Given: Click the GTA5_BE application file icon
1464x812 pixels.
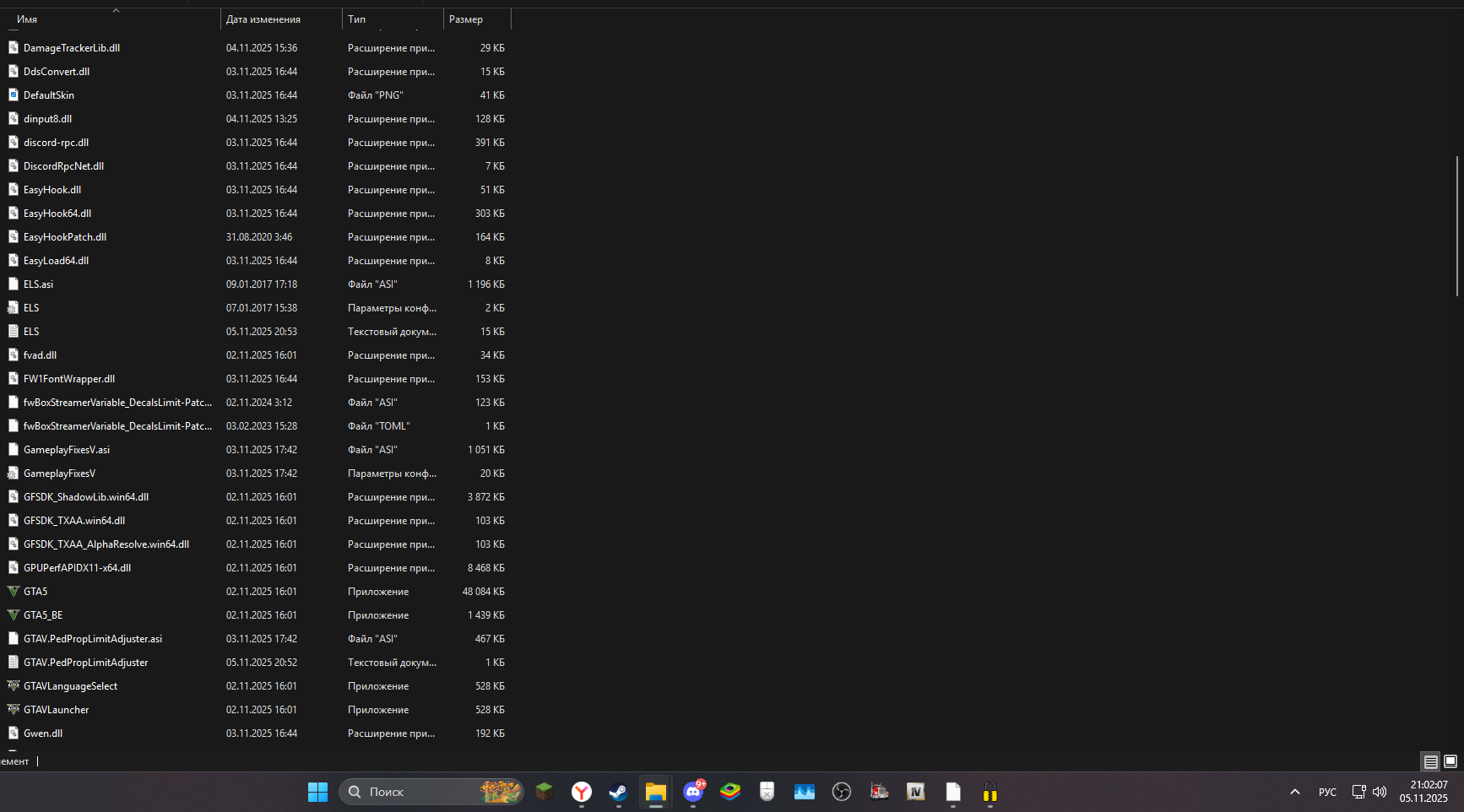Looking at the screenshot, I should click(14, 615).
